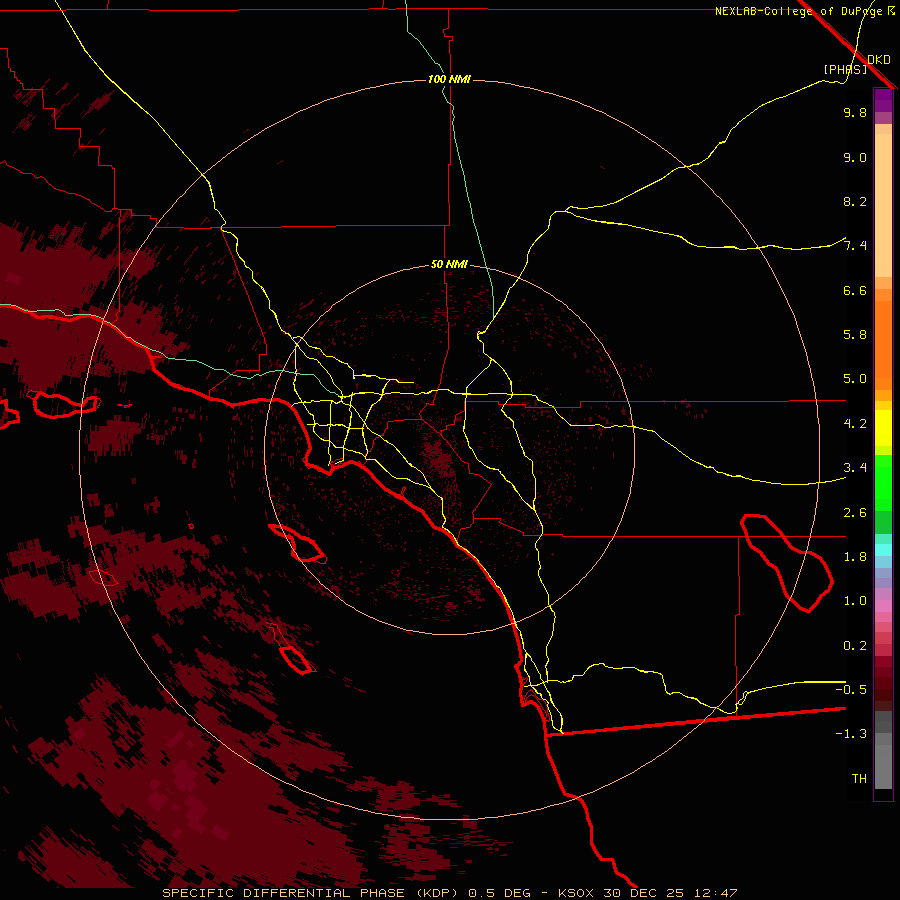
Task: Click the KSOX station identifier
Action: pos(577,893)
